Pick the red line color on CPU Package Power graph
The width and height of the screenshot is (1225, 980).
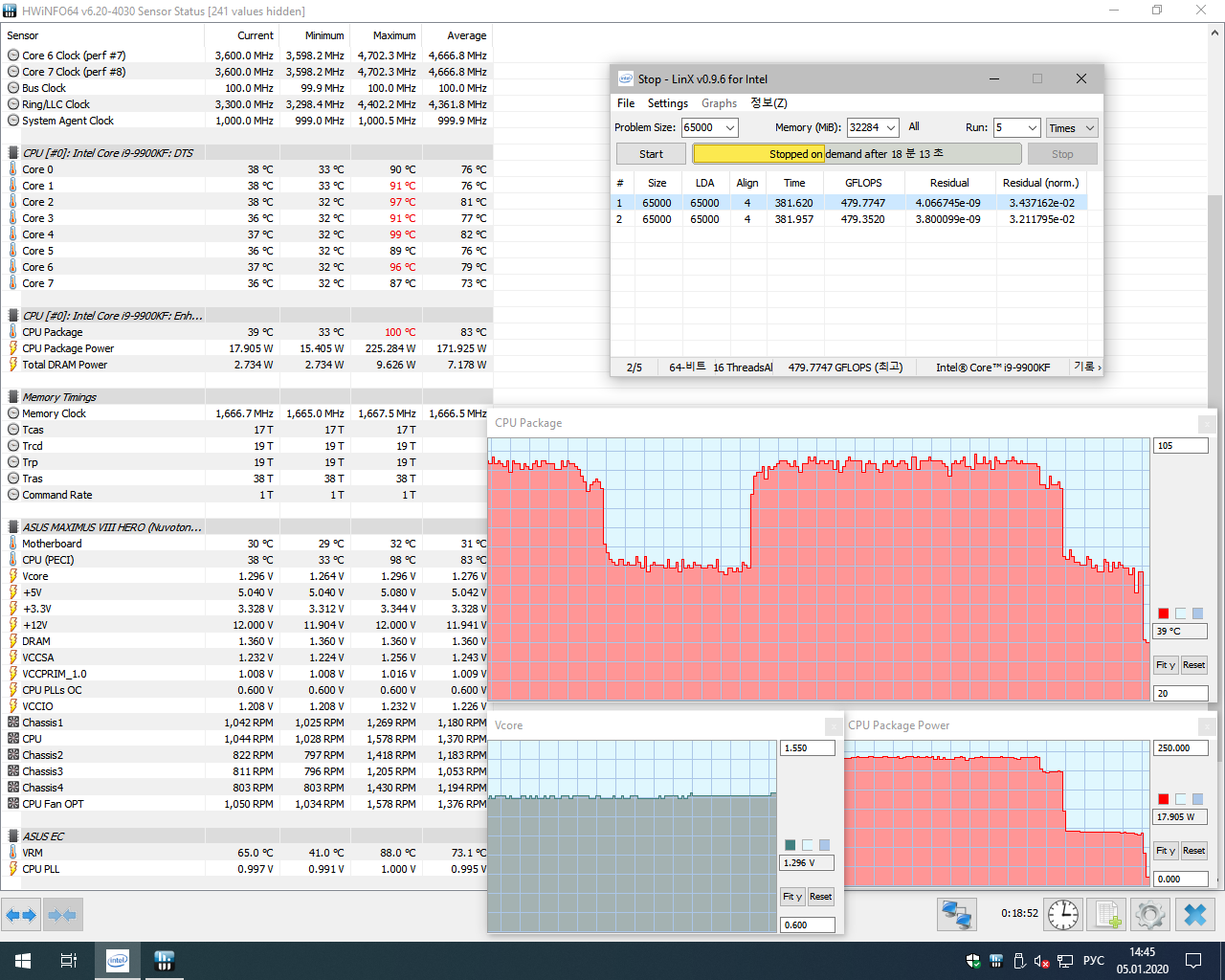(1164, 799)
